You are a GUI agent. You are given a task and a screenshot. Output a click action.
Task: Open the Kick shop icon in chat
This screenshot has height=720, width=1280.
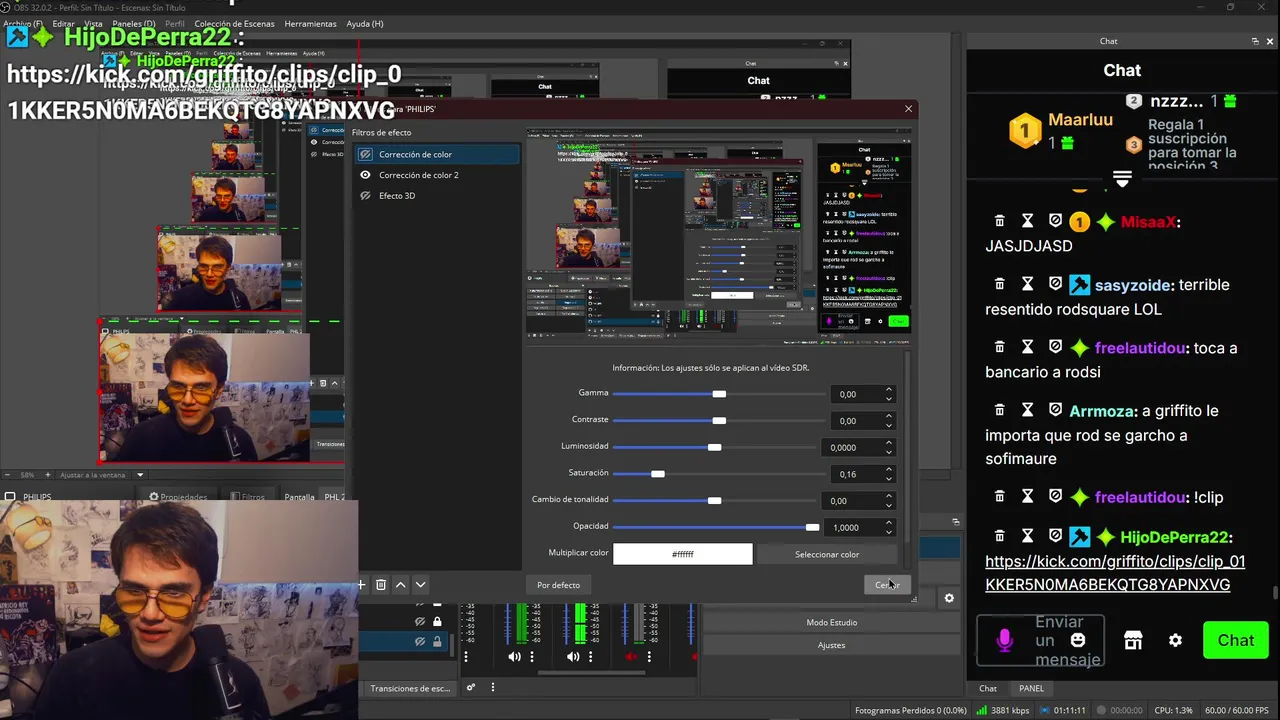[1133, 641]
